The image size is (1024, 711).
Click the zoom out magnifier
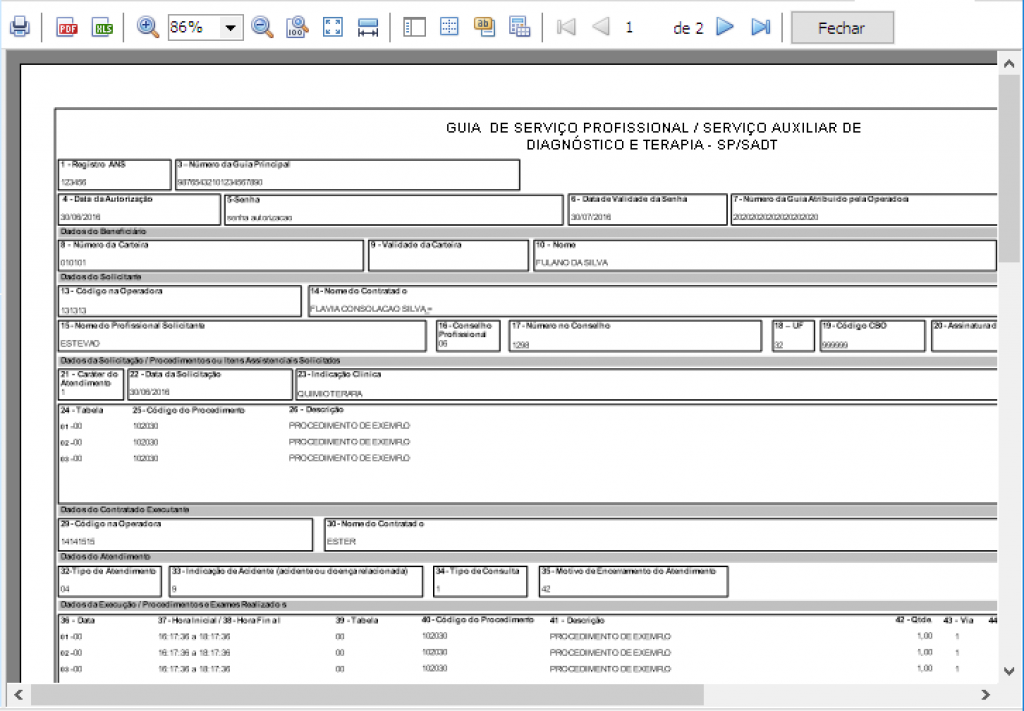(263, 28)
